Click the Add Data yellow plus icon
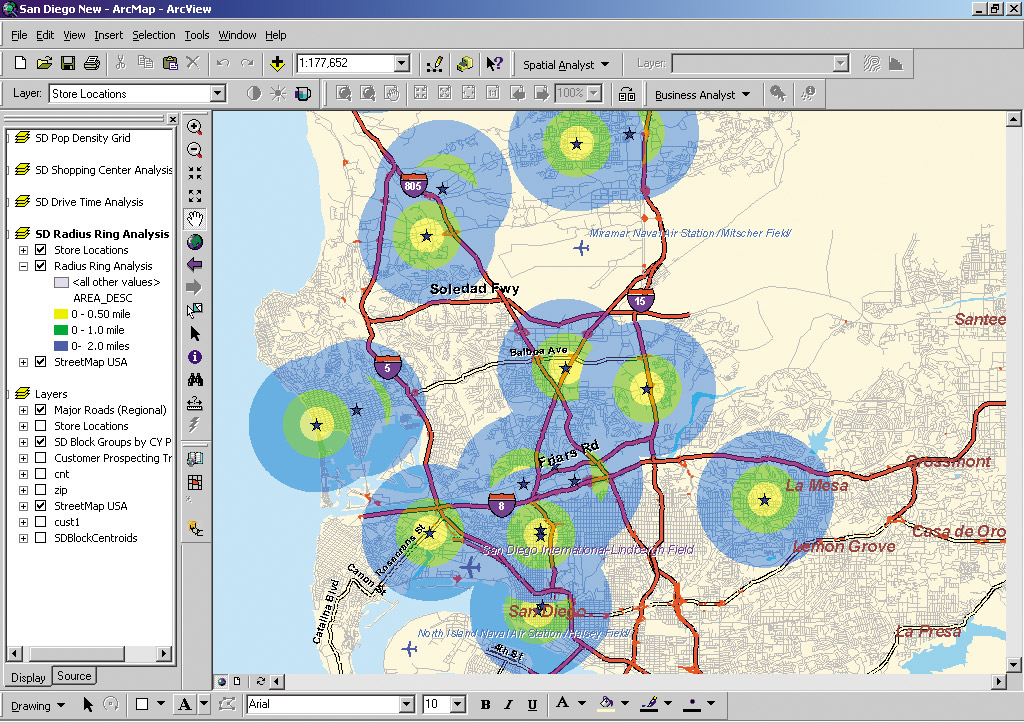Viewport: 1024px width, 723px height. [277, 63]
